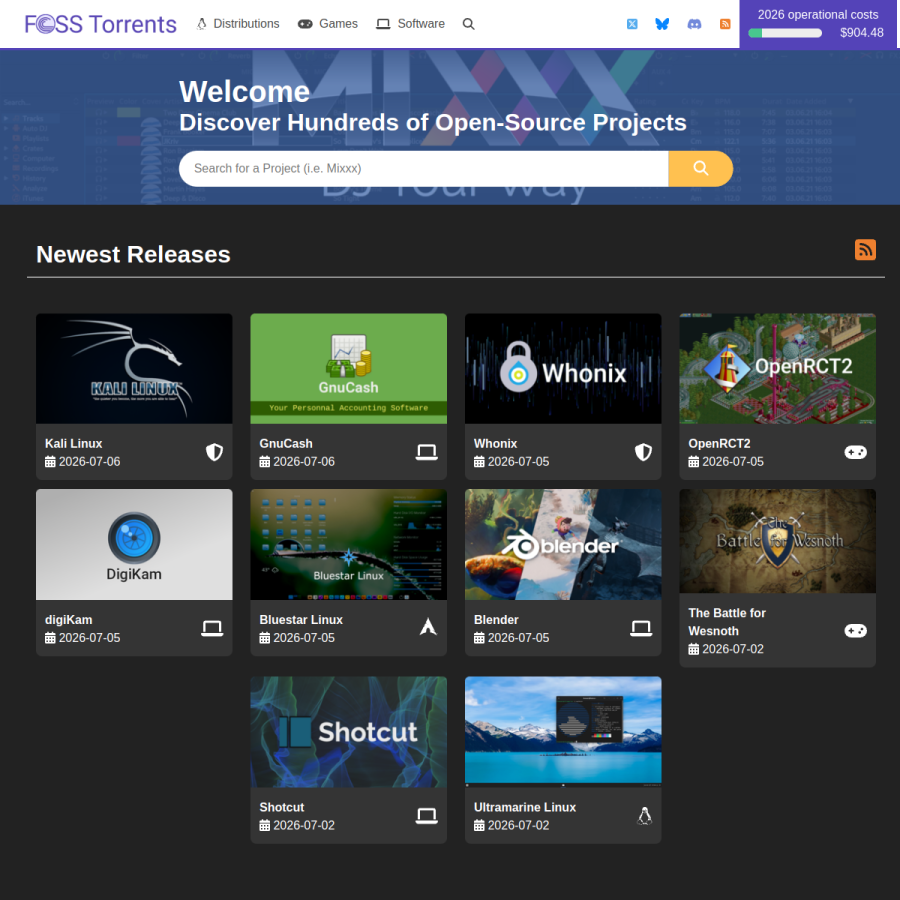
Task: Open the Shotcut banner thumbnail
Action: point(348,732)
